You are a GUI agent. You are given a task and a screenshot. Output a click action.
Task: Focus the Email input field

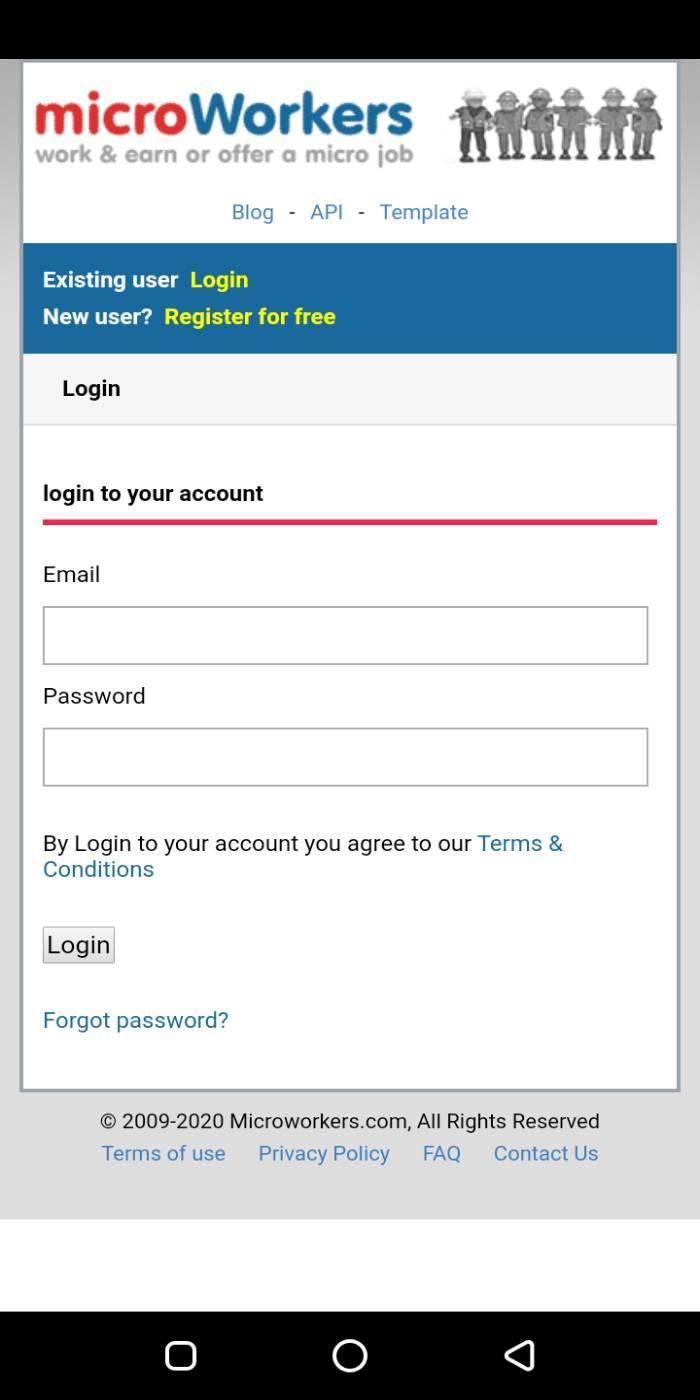(345, 635)
